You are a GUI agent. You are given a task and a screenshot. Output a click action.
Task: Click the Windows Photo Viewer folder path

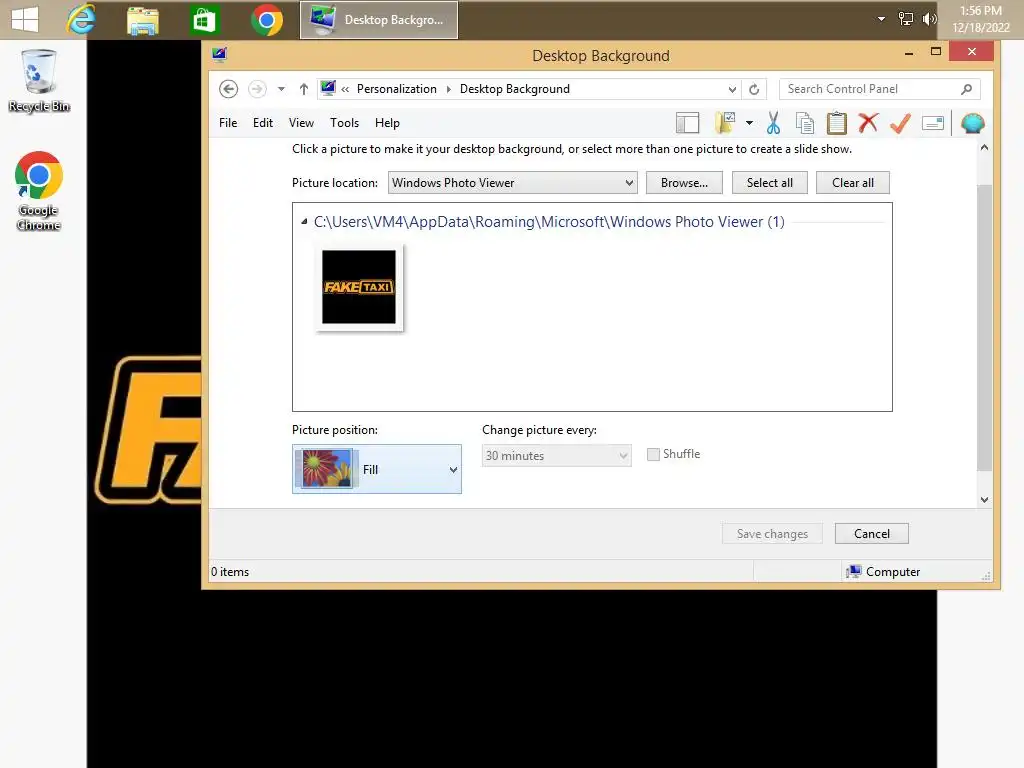[549, 222]
